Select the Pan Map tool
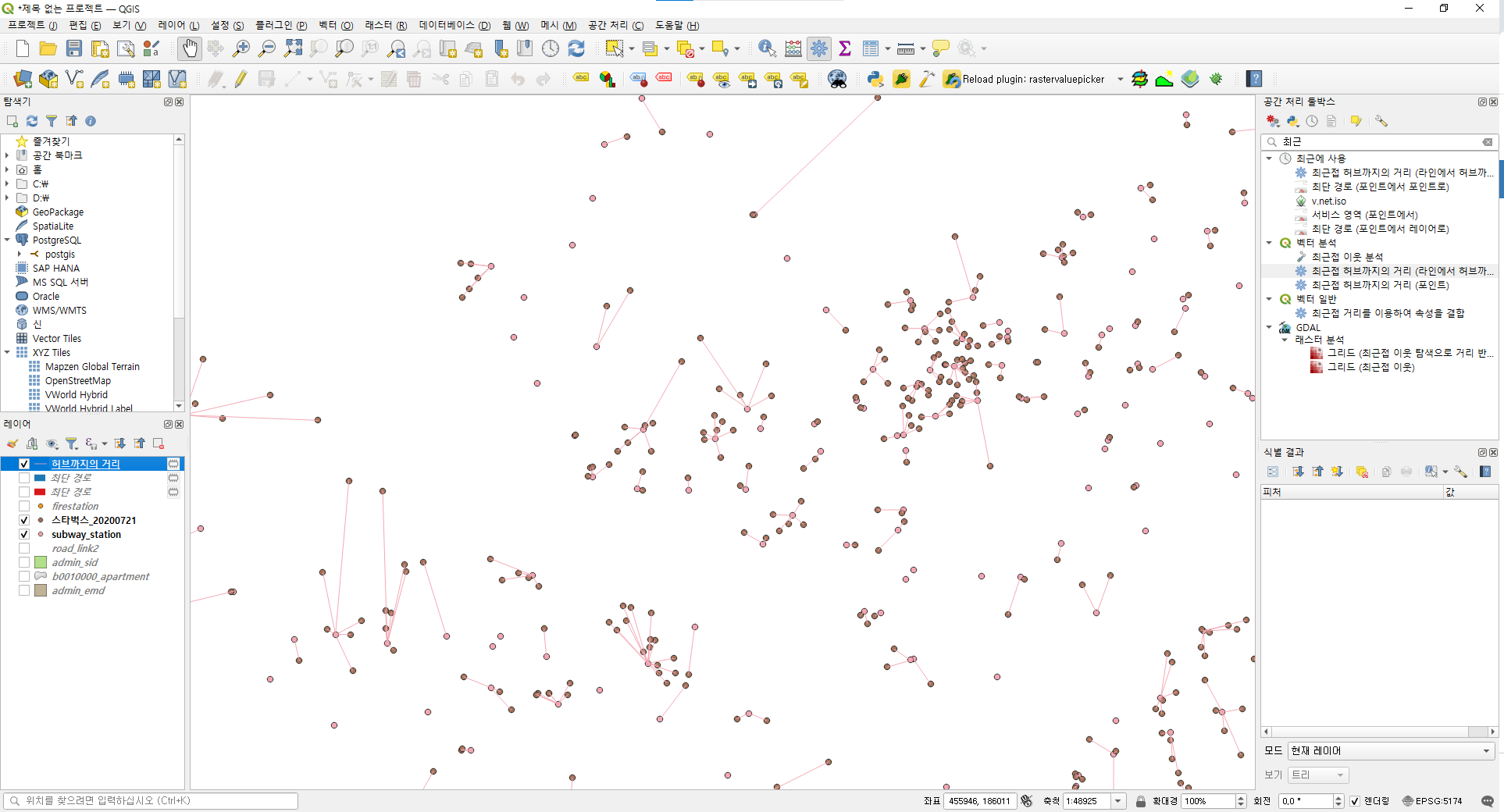1504x812 pixels. pos(190,48)
